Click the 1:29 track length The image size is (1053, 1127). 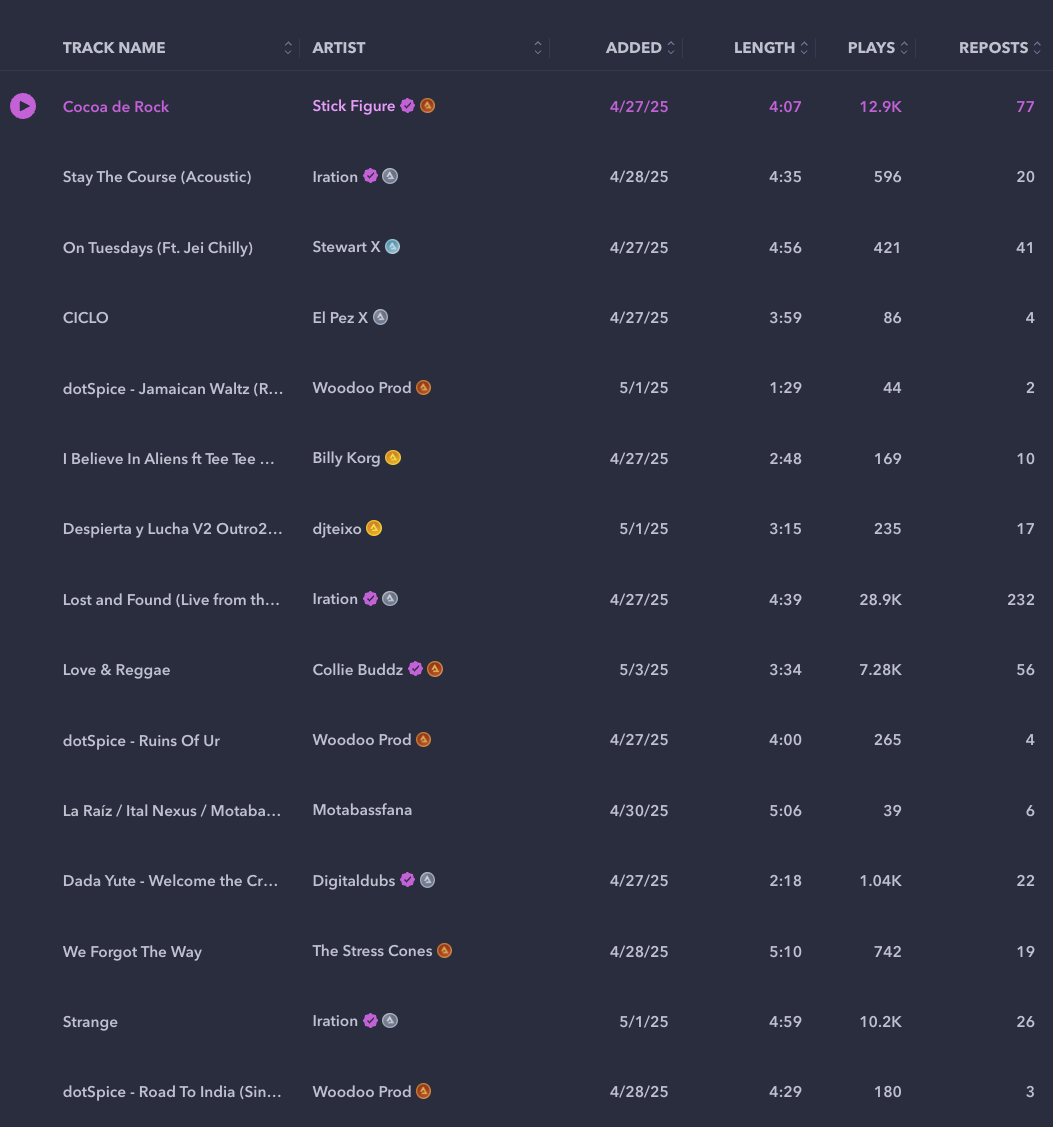(785, 388)
